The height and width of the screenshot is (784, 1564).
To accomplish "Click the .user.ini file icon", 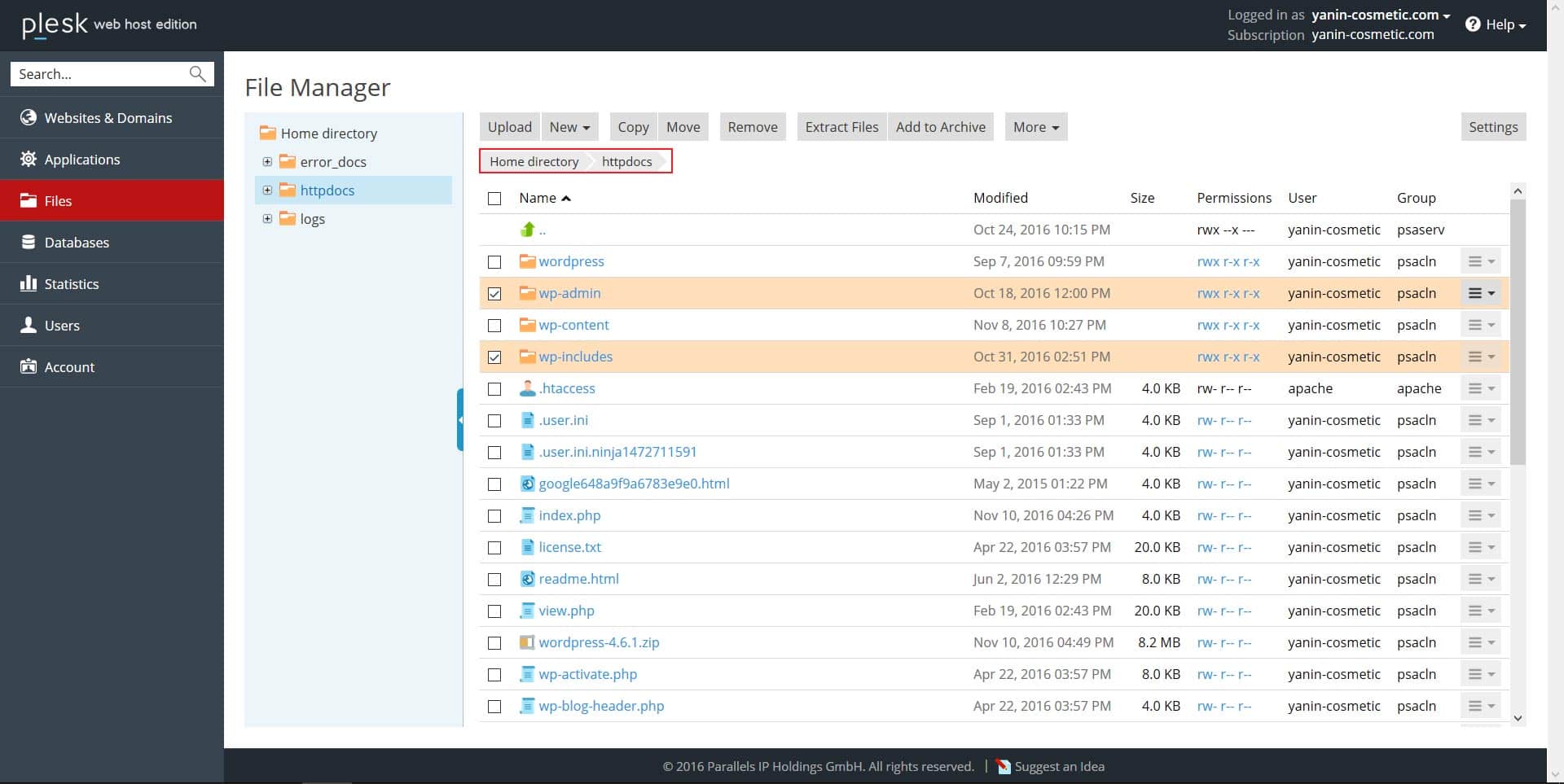I will click(x=528, y=420).
